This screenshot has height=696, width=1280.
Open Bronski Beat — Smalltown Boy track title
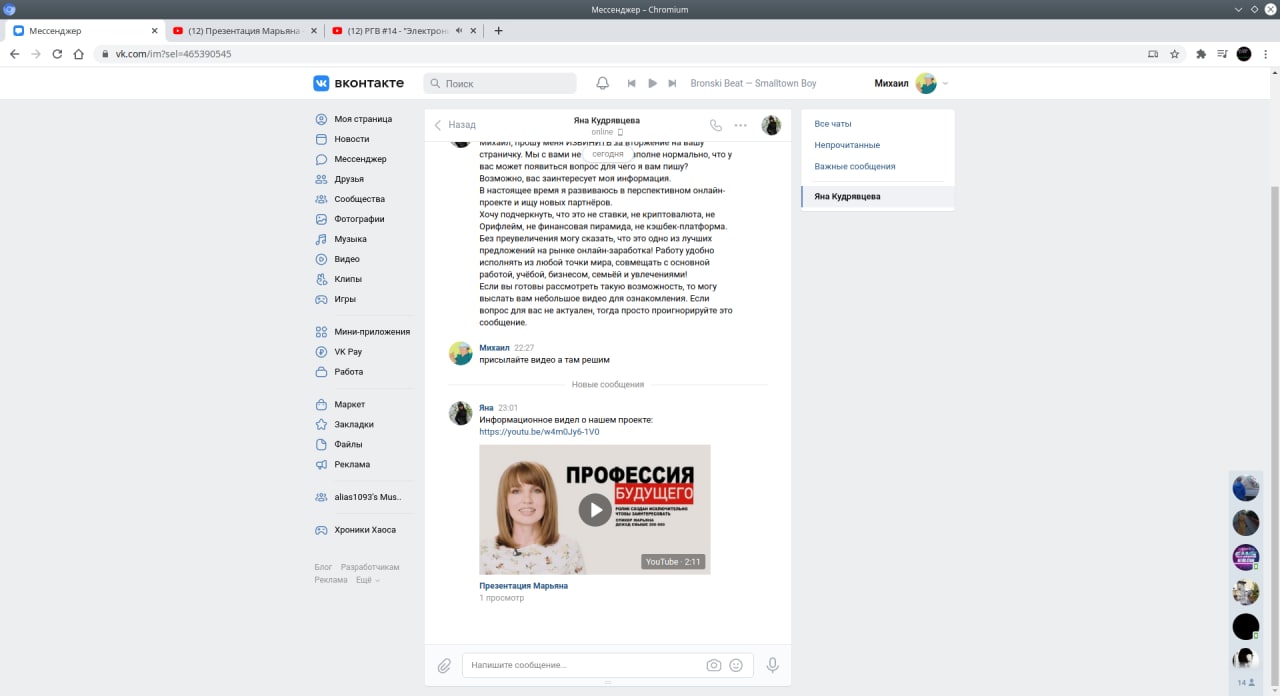pos(753,83)
